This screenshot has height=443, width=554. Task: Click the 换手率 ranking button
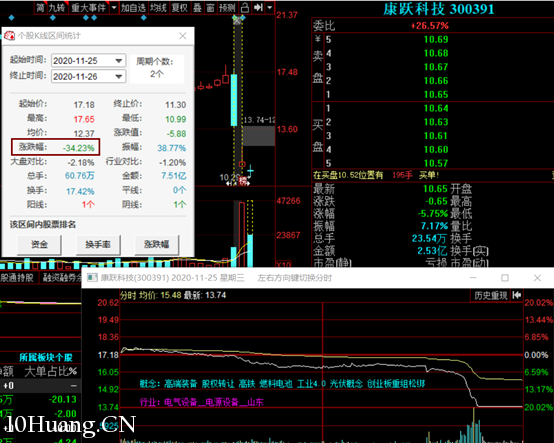point(98,244)
